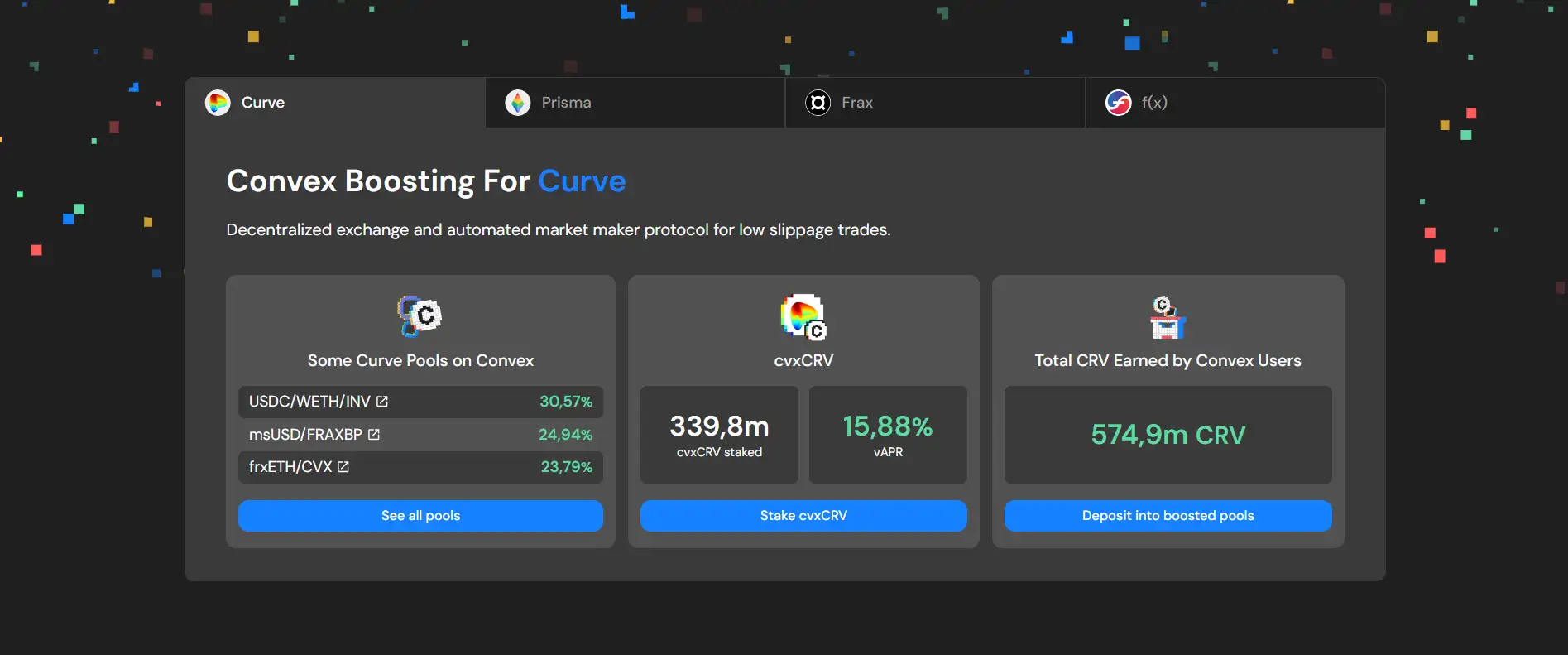Image resolution: width=1568 pixels, height=655 pixels.
Task: Switch to the Prisma tab
Action: [x=635, y=103]
